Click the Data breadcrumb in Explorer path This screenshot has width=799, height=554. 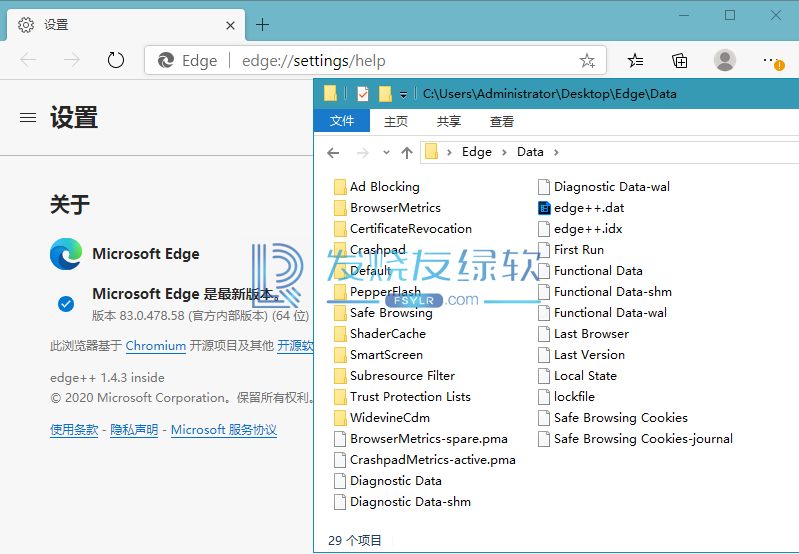(530, 152)
